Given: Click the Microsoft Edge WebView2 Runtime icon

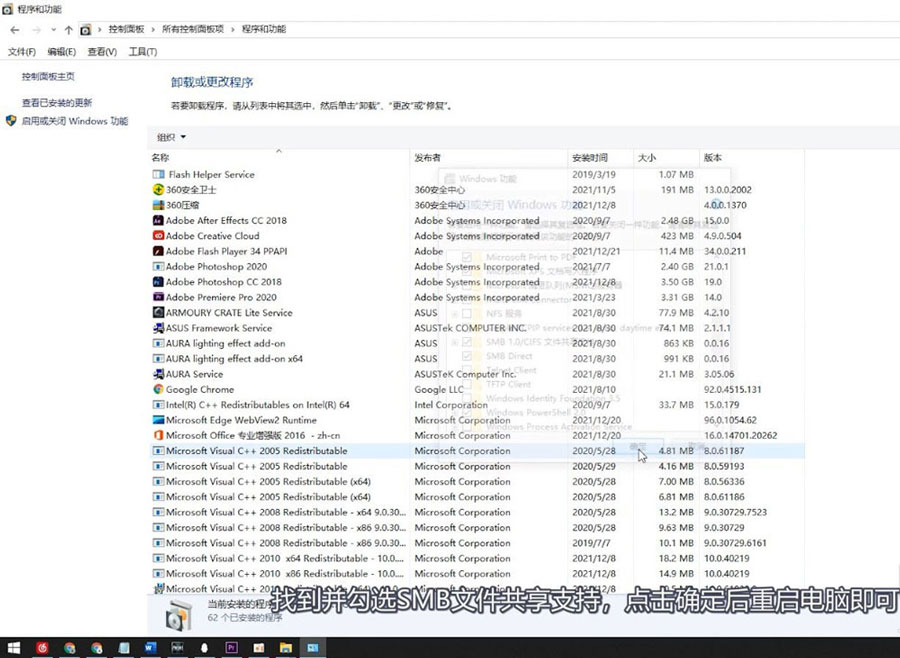Looking at the screenshot, I should pyautogui.click(x=158, y=420).
